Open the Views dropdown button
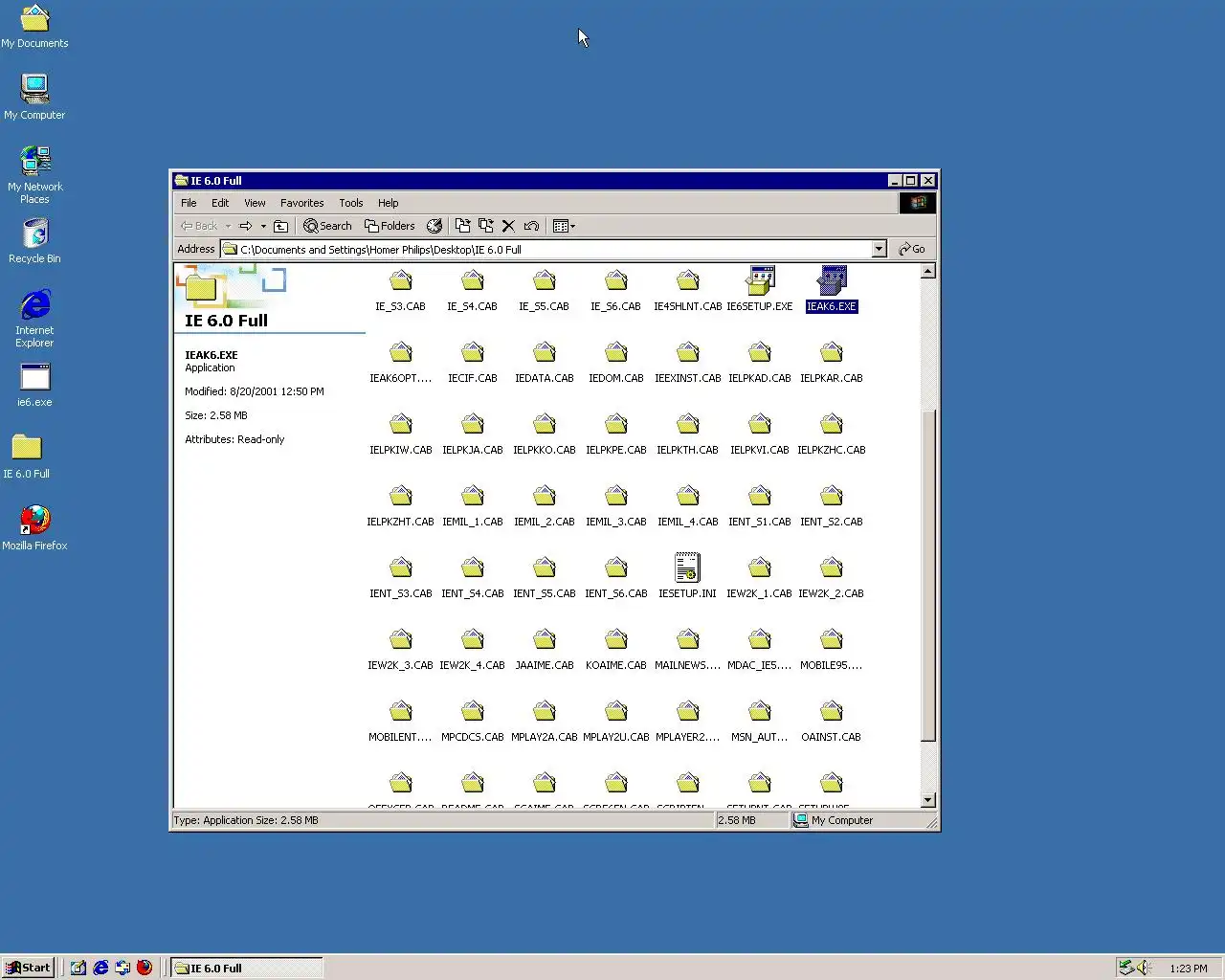The width and height of the screenshot is (1225, 980). click(564, 226)
